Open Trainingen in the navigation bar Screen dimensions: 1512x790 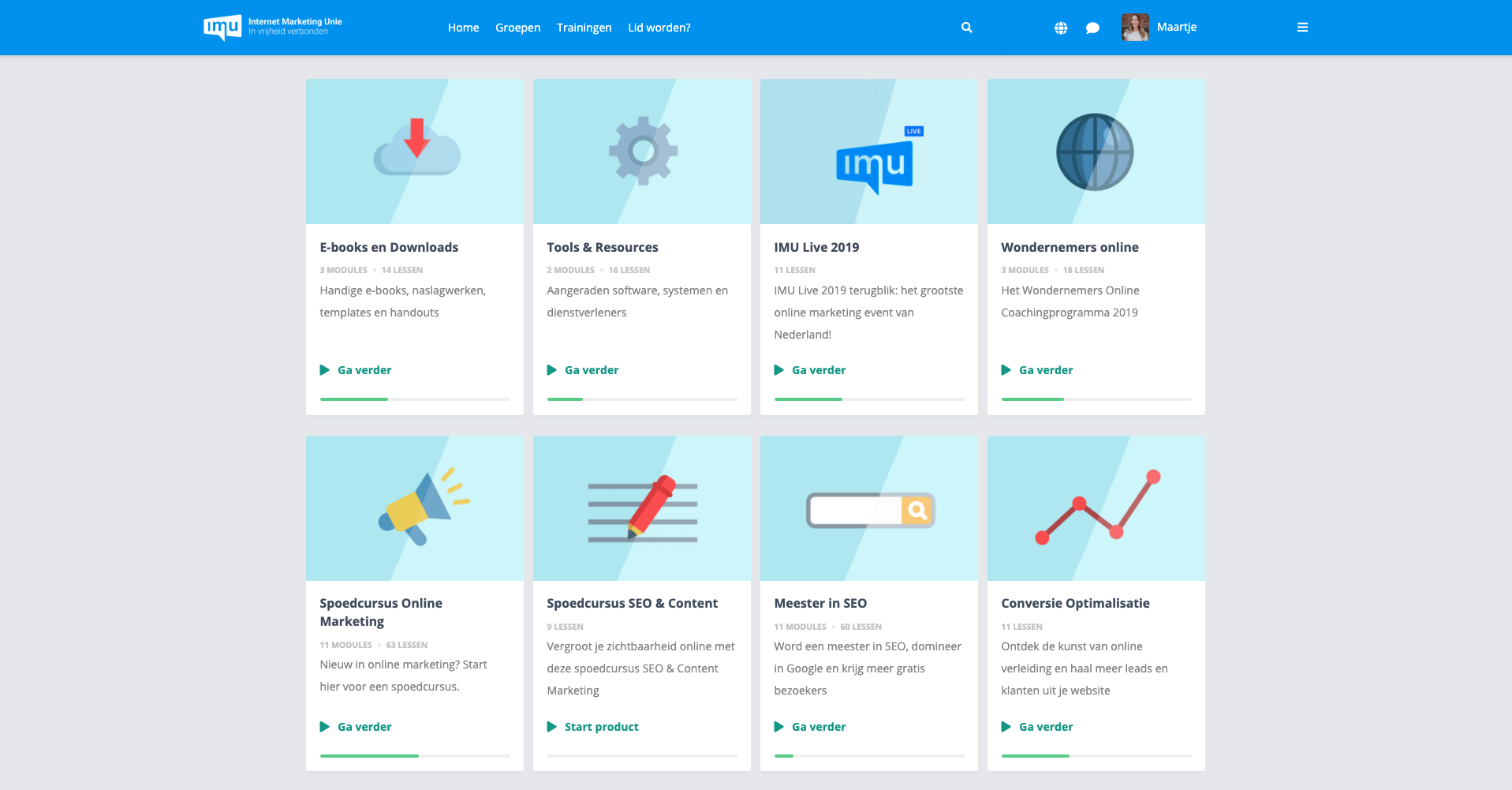[584, 28]
